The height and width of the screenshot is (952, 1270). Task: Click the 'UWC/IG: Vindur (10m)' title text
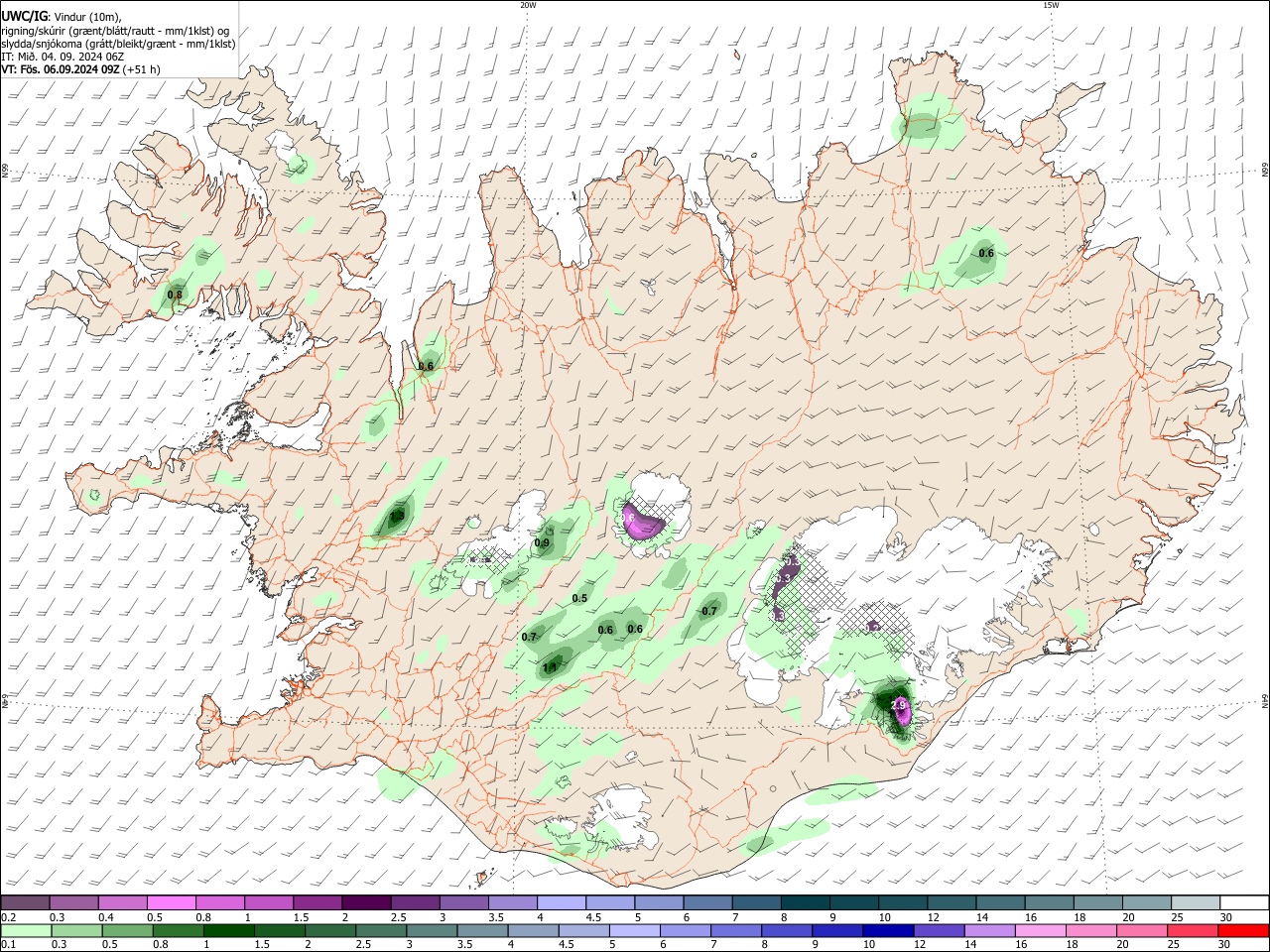click(x=62, y=16)
